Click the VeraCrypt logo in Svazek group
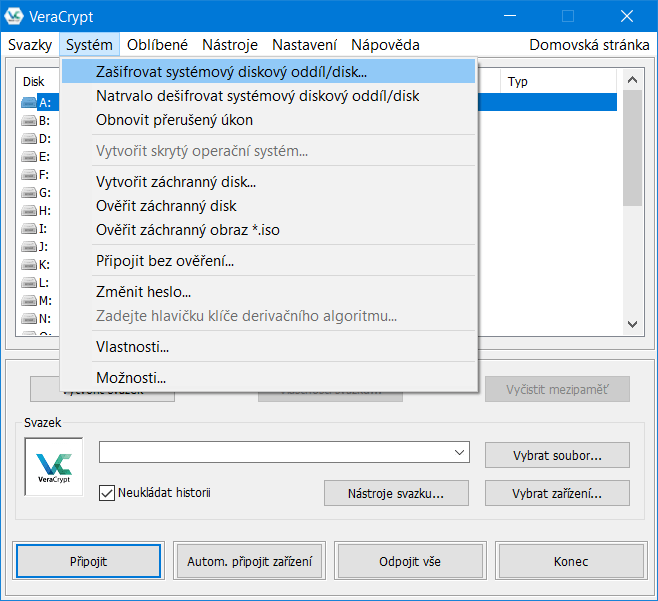 coord(54,467)
